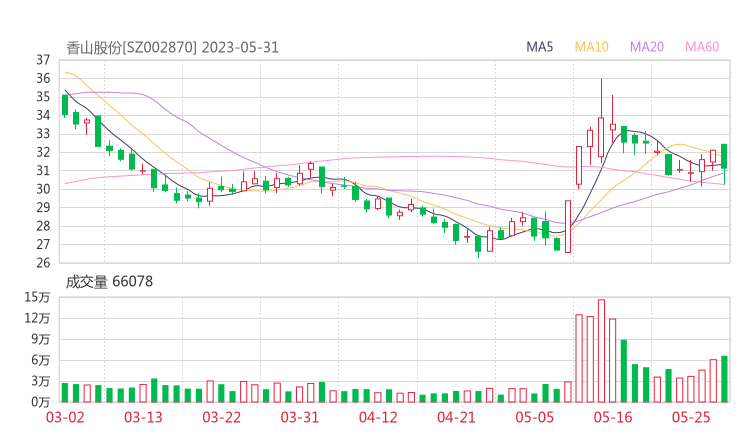Click the chart title 香山股份[SZ002870] 2023-05-31
Screen dimensions: 740x440
pos(173,48)
